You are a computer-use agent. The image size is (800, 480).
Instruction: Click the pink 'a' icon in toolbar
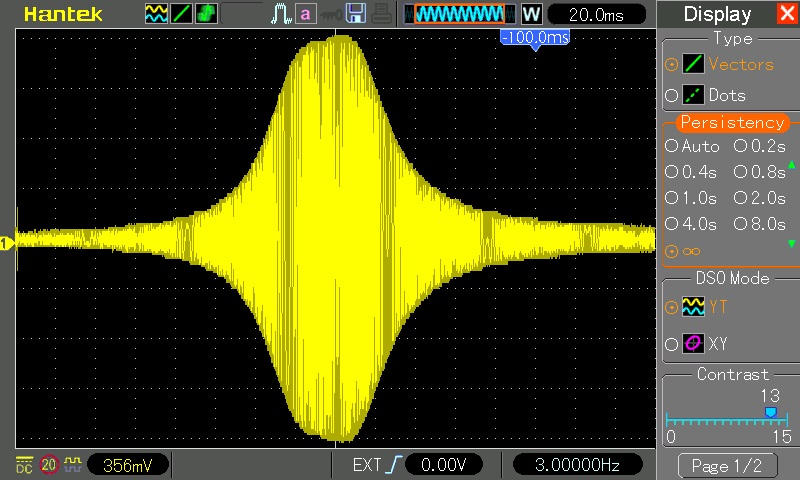tap(306, 14)
